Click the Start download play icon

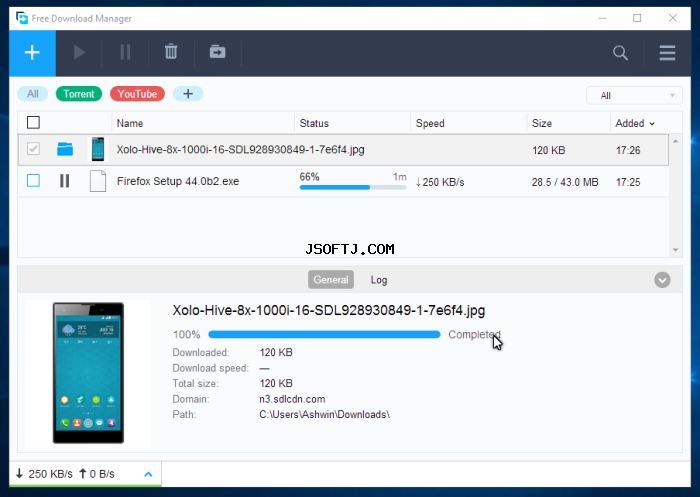pos(79,53)
